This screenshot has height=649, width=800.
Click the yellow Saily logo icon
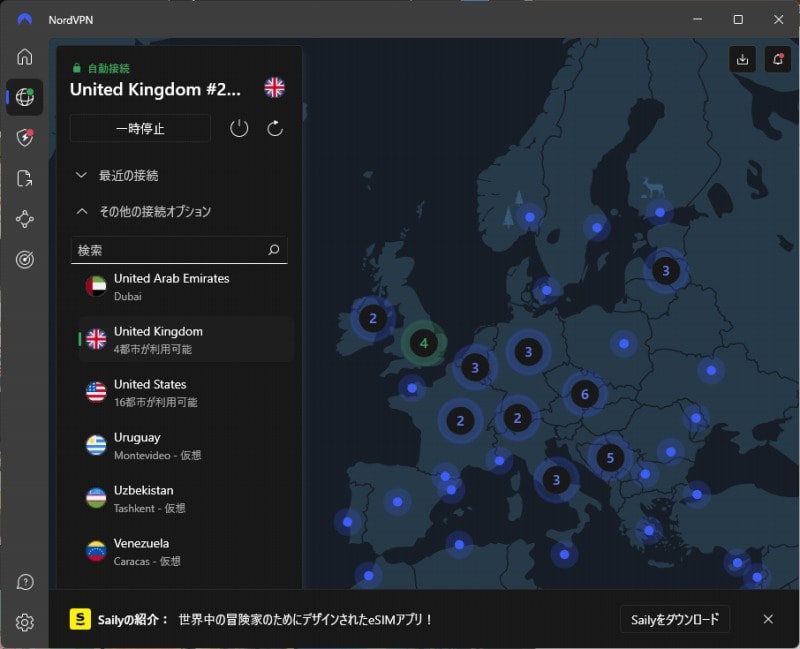(x=80, y=619)
